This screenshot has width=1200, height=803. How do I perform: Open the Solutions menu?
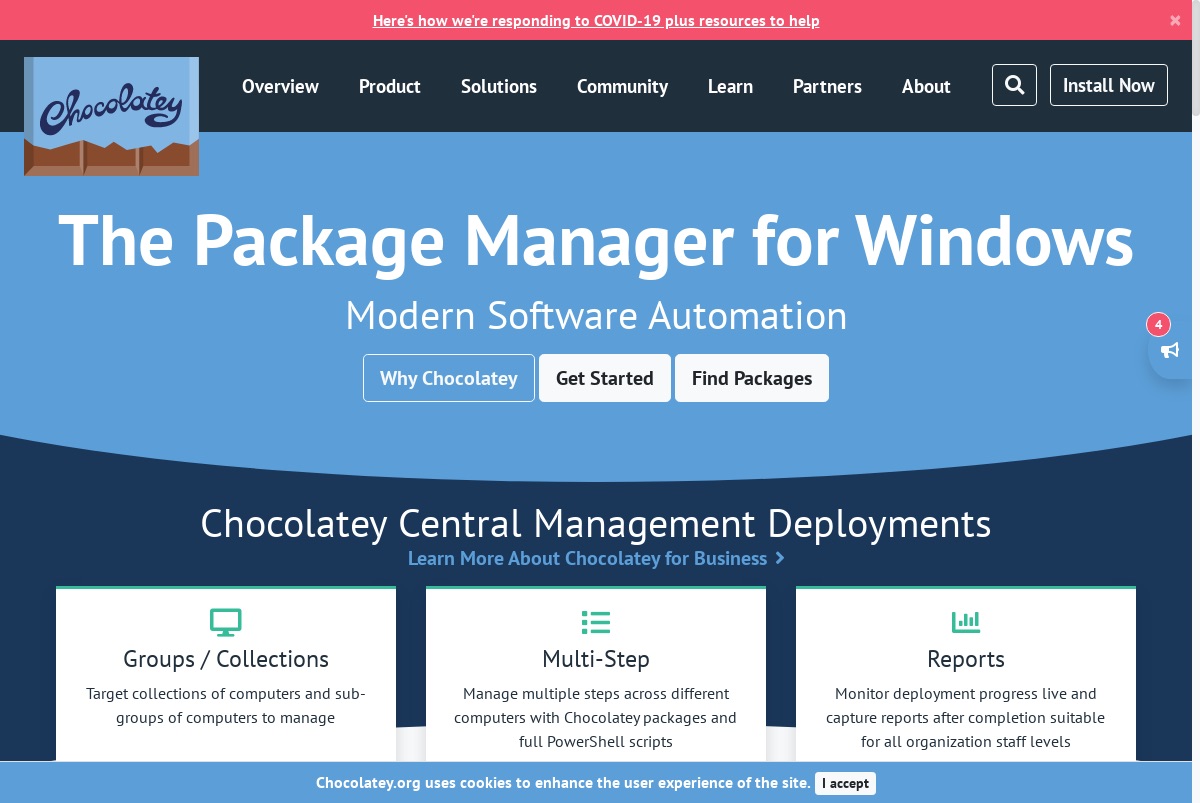pyautogui.click(x=499, y=86)
